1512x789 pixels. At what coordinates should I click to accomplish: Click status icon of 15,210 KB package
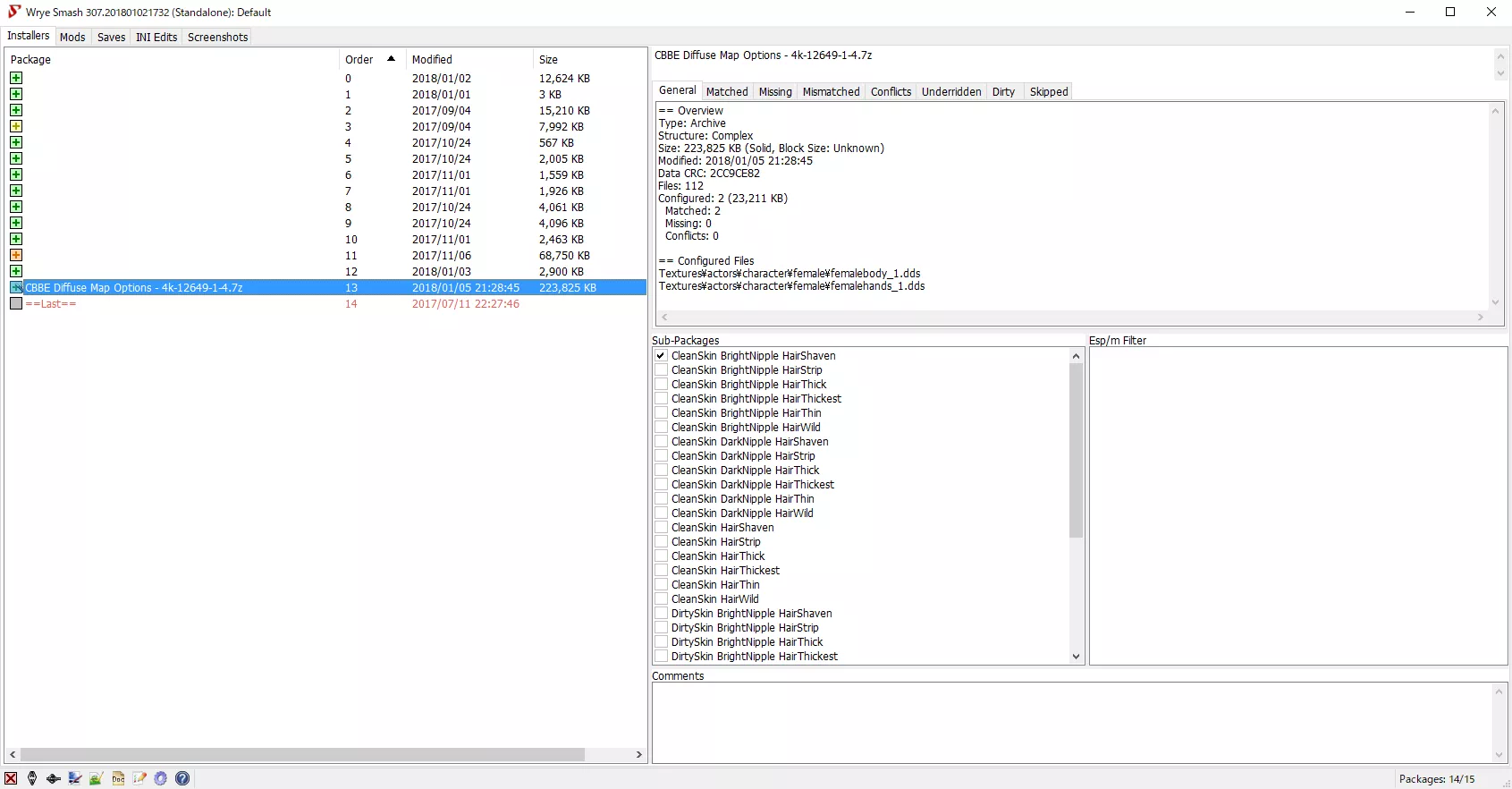click(16, 110)
